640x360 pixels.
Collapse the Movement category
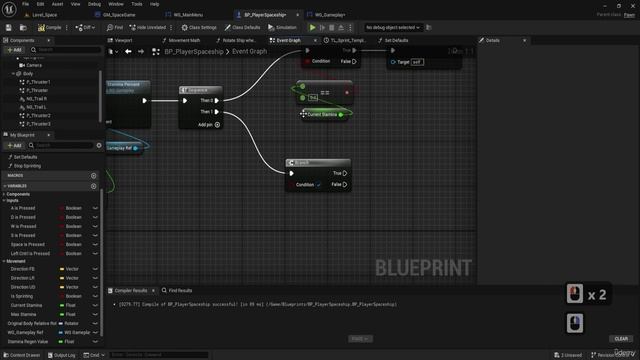tap(4, 261)
